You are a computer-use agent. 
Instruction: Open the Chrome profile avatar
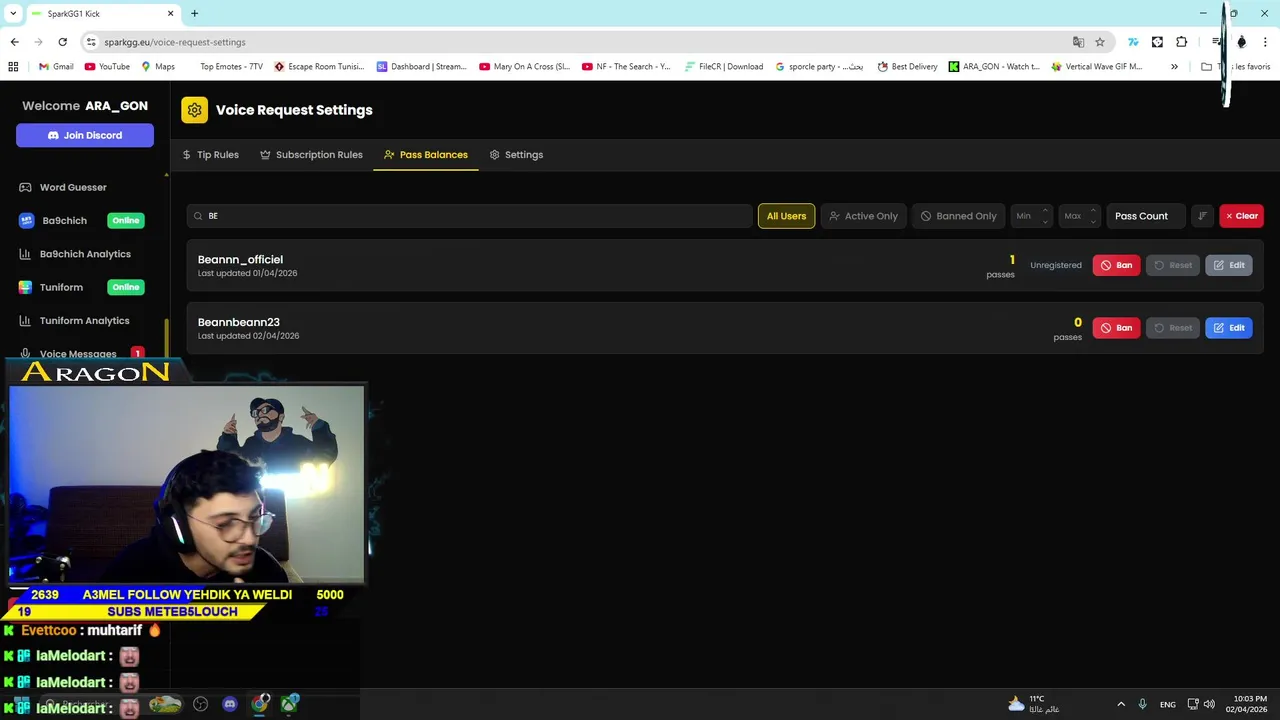(x=1241, y=42)
